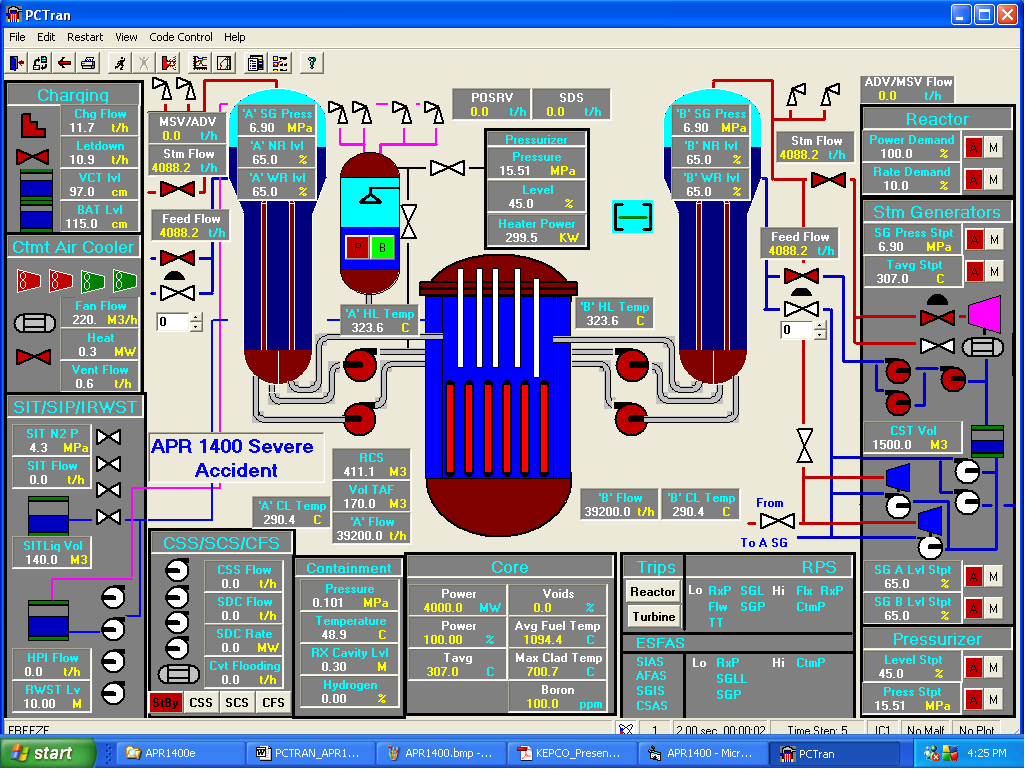This screenshot has height=771, width=1032.
Task: Select the SCS mode button
Action: (x=237, y=703)
